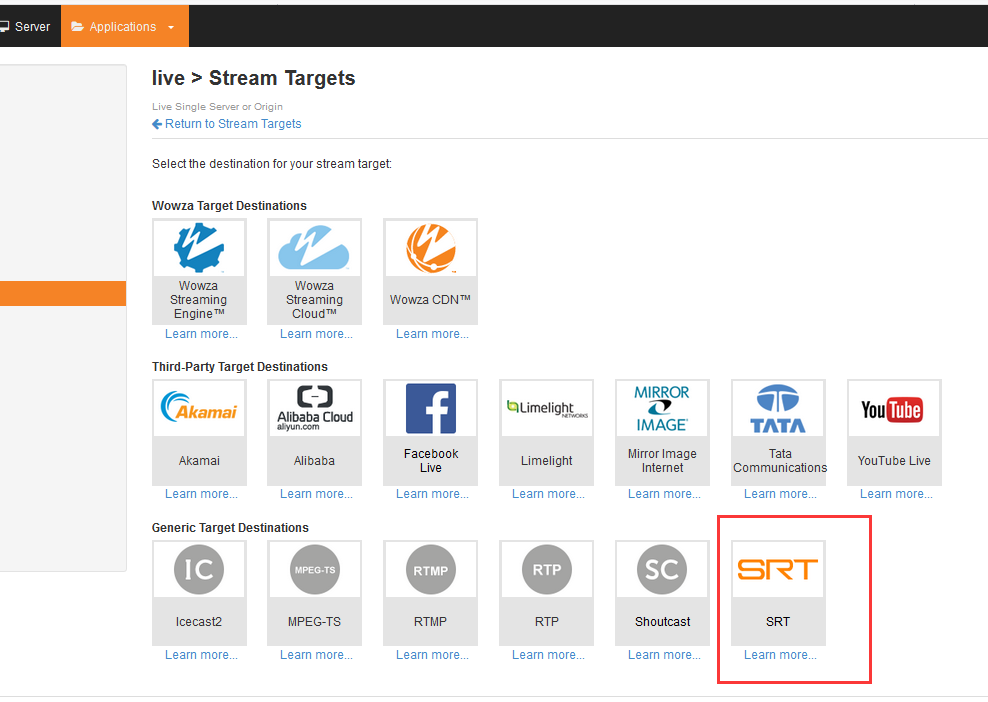988x702 pixels.
Task: Open Learn more link under Shoutcast
Action: pyautogui.click(x=664, y=655)
